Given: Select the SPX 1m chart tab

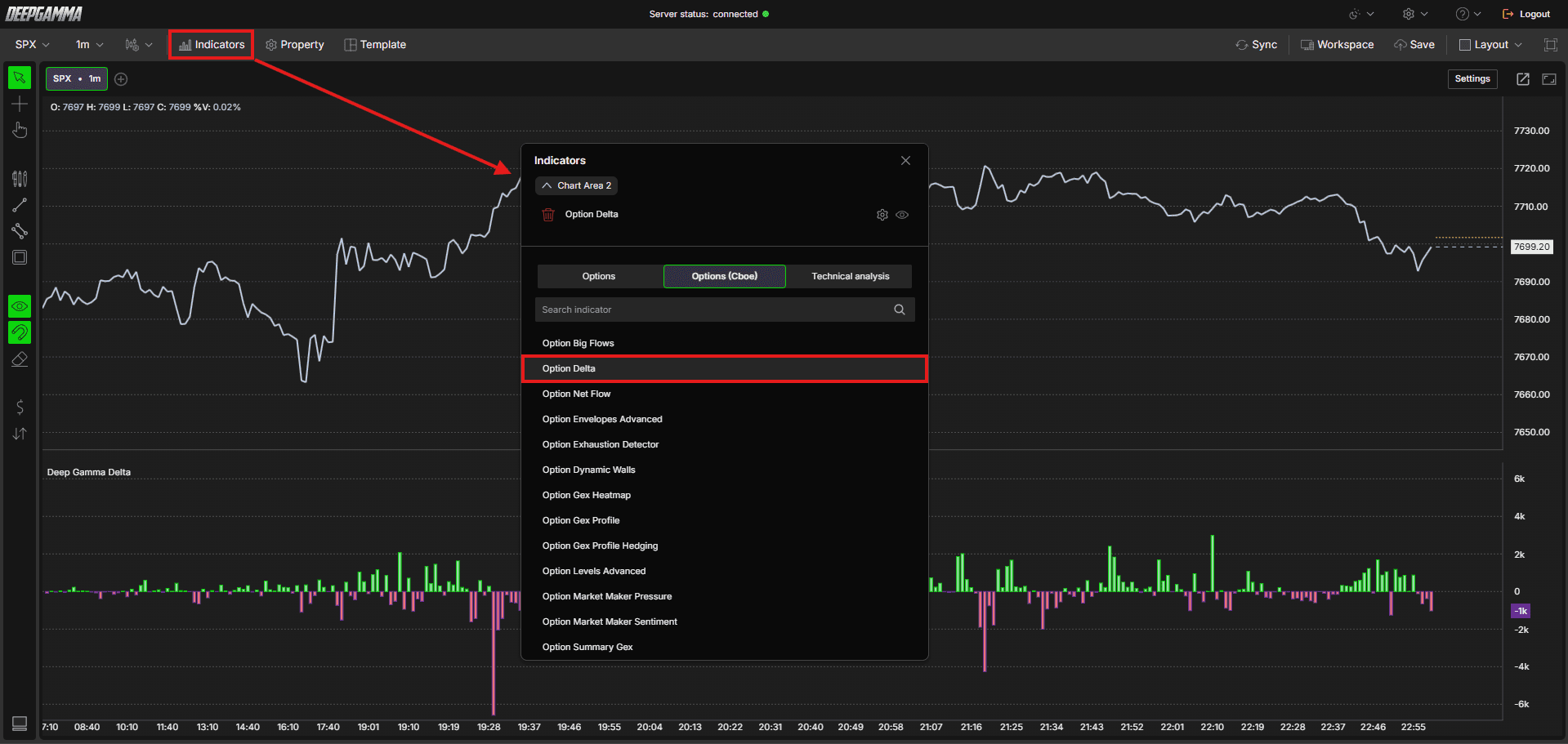Looking at the screenshot, I should 77,79.
